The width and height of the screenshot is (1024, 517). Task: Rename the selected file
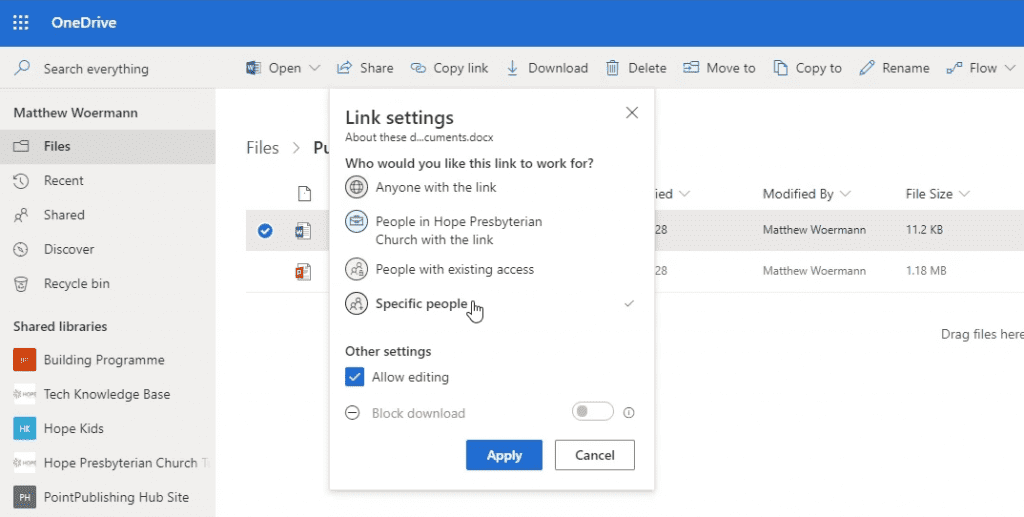[x=894, y=68]
